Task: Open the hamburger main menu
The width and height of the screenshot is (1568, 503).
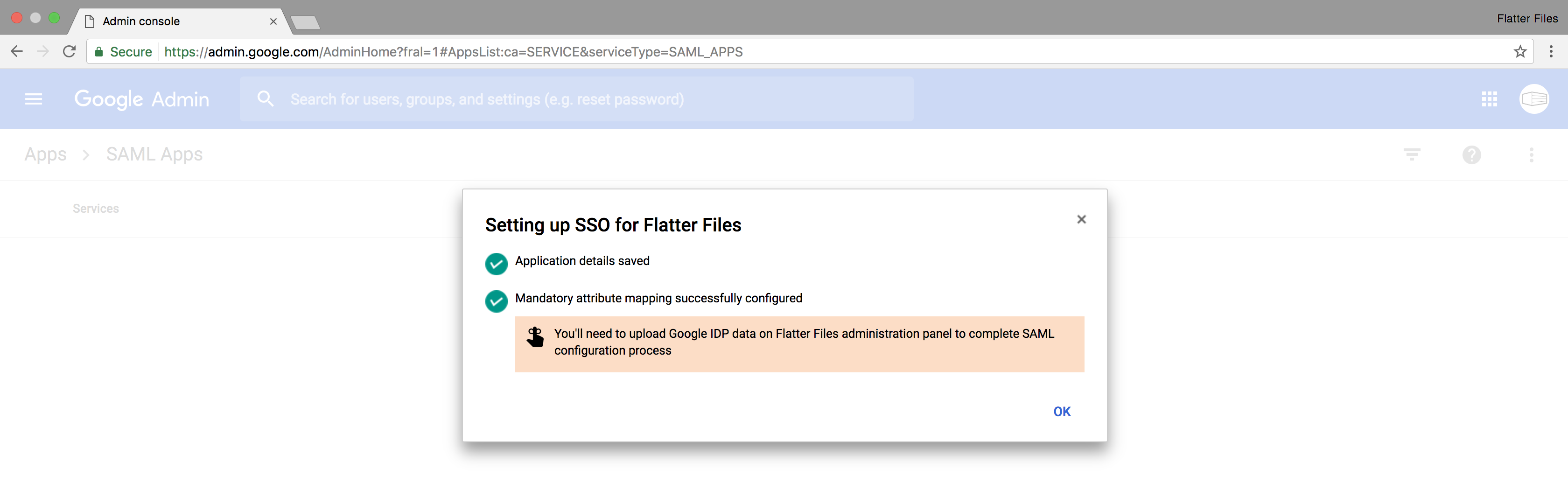Action: click(x=34, y=98)
